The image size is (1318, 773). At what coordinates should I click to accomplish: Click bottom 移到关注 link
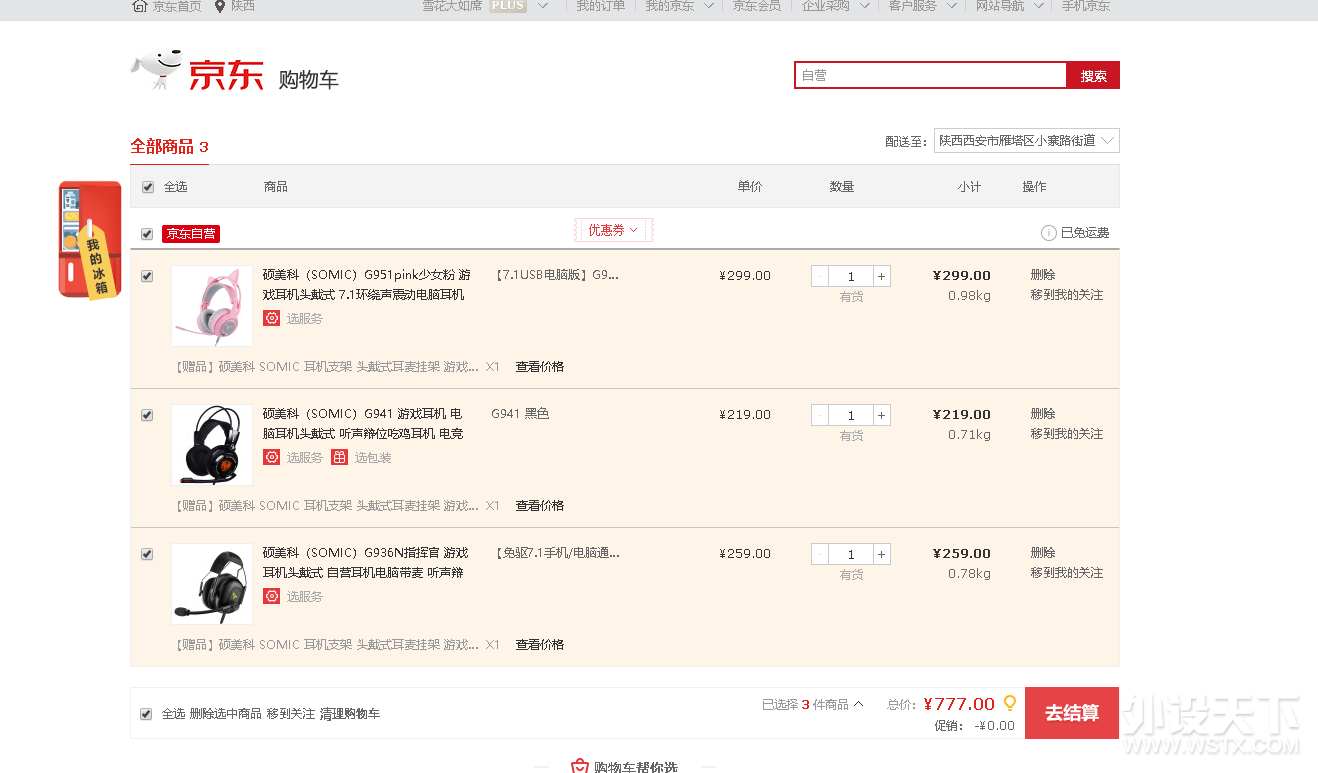click(x=291, y=714)
